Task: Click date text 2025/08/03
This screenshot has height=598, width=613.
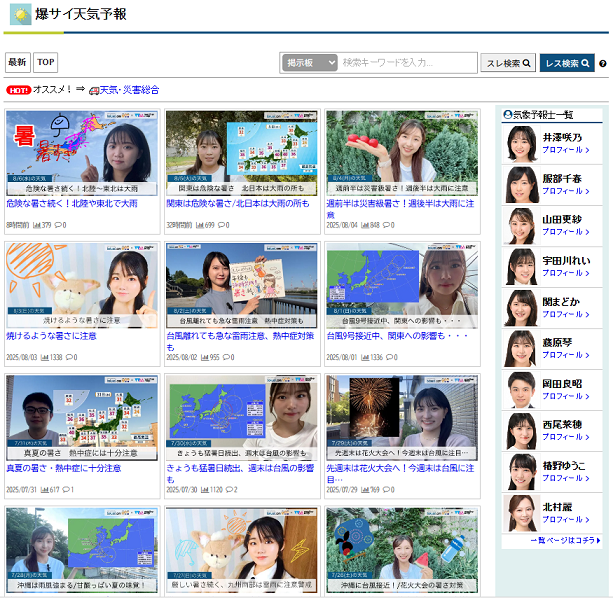Action: [22, 357]
